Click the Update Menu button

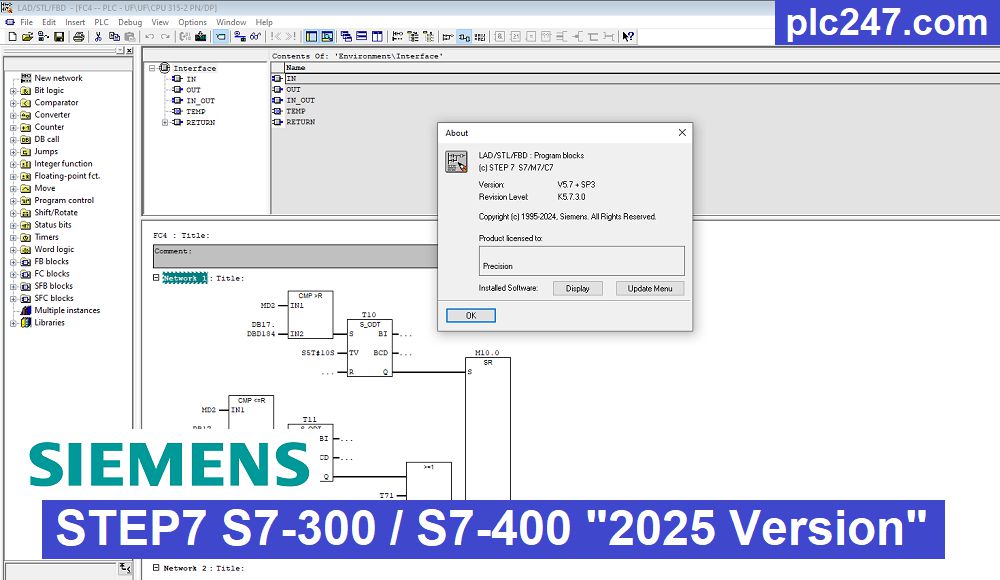point(650,288)
